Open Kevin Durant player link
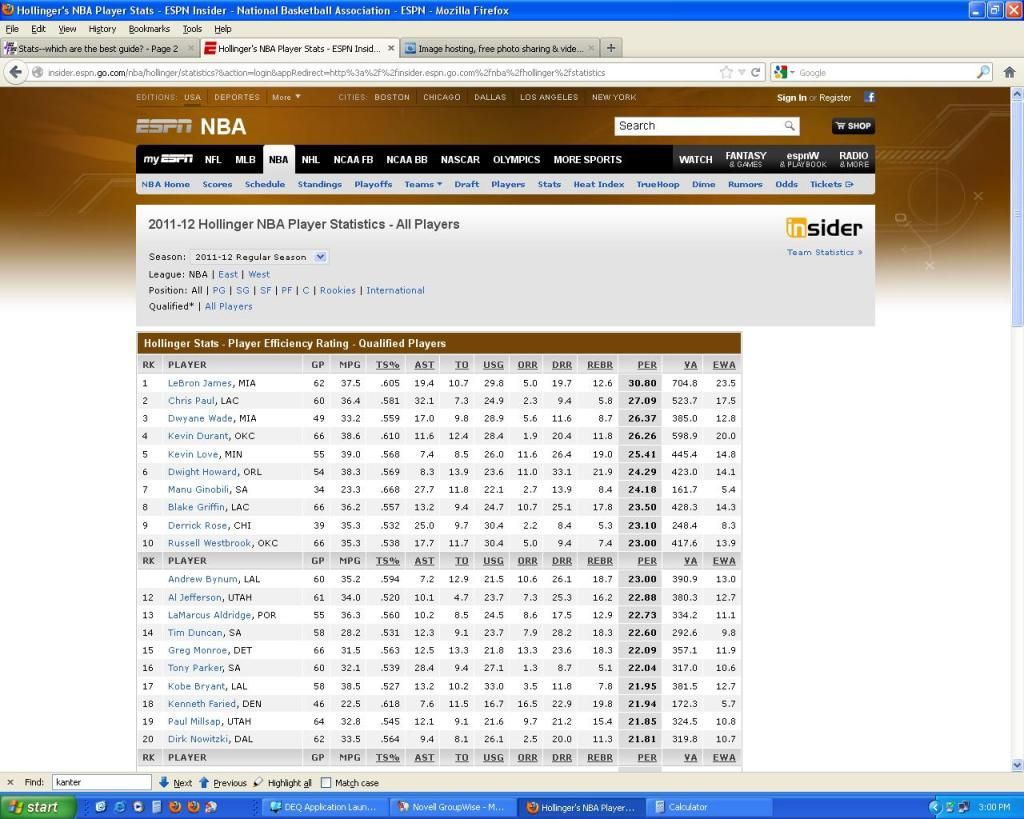Image resolution: width=1024 pixels, height=819 pixels. (199, 436)
